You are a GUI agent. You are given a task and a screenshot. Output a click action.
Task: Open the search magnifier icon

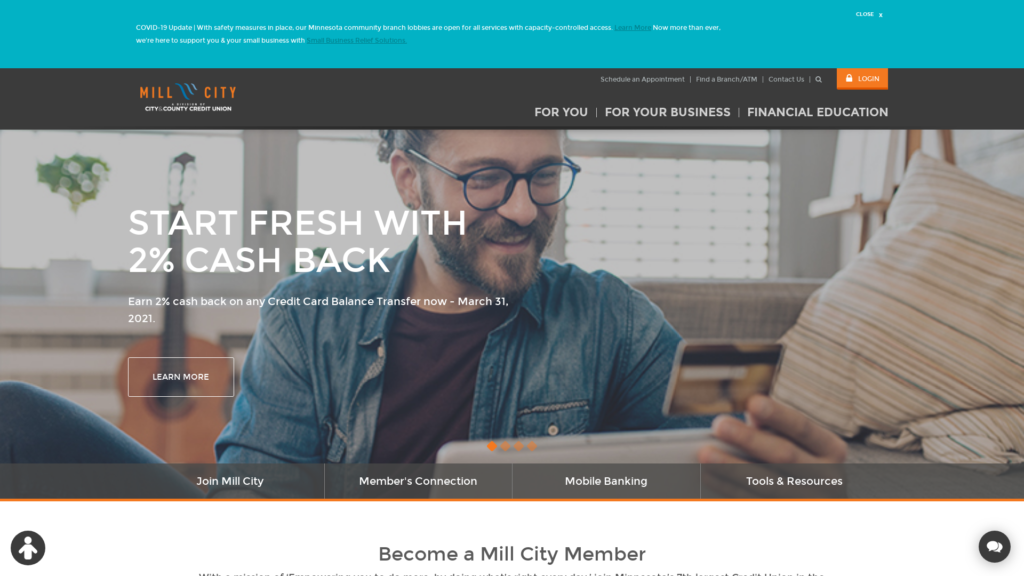pos(818,80)
